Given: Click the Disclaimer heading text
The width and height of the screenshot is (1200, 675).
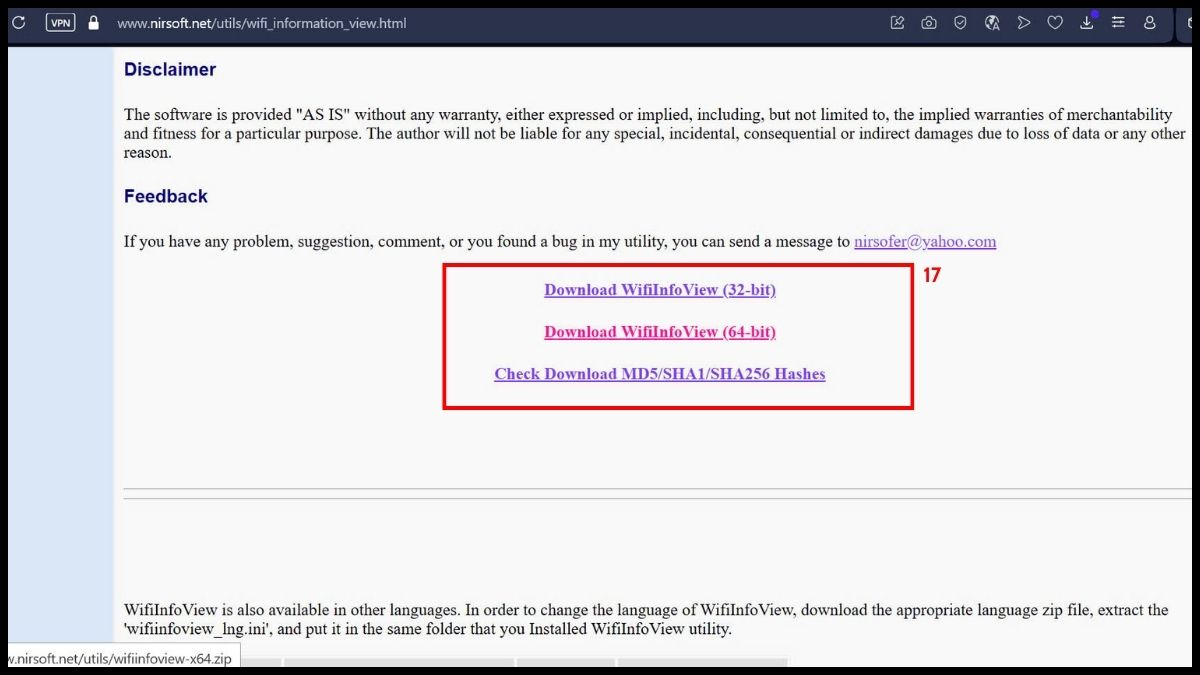Looking at the screenshot, I should point(170,70).
